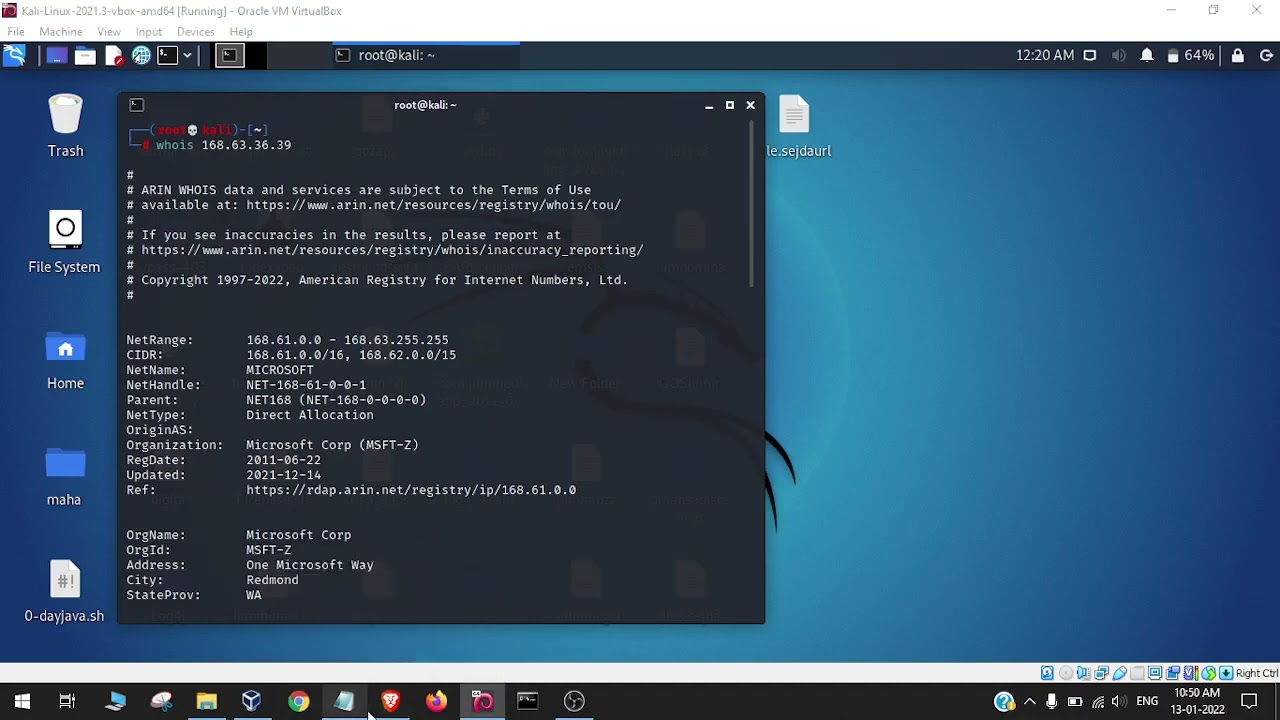Viewport: 1280px width, 720px height.
Task: Open the Machine menu in VirtualBox
Action: tap(61, 32)
